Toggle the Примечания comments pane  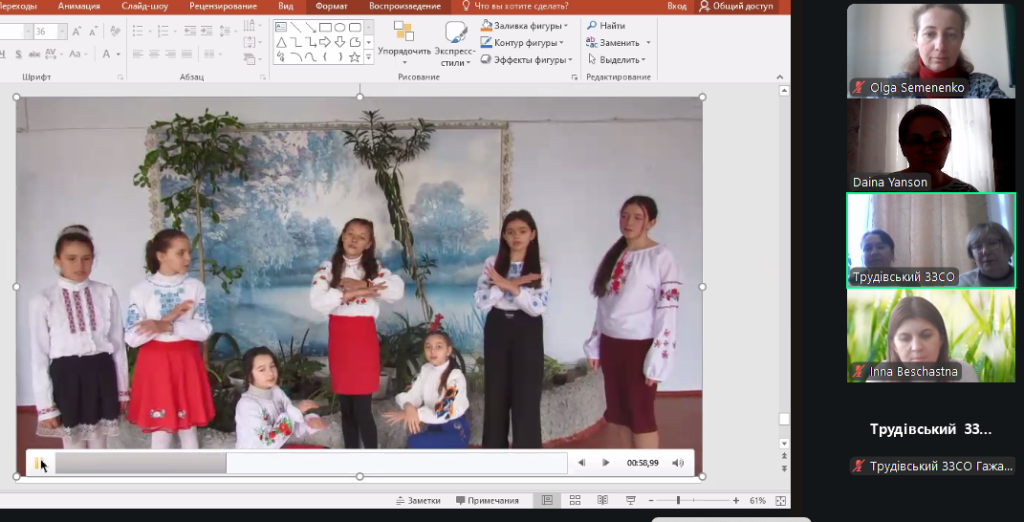(488, 500)
